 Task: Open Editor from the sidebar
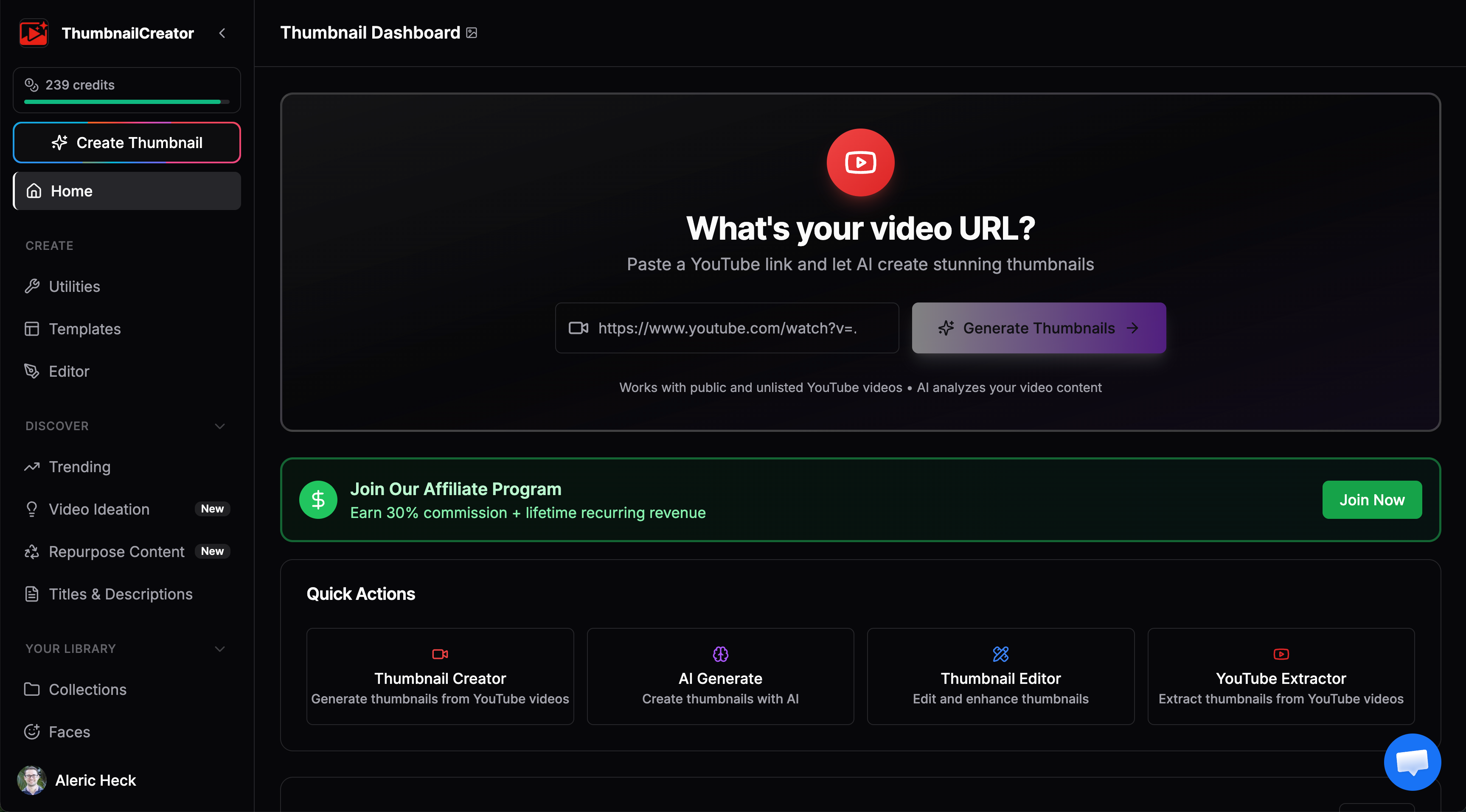point(127,372)
